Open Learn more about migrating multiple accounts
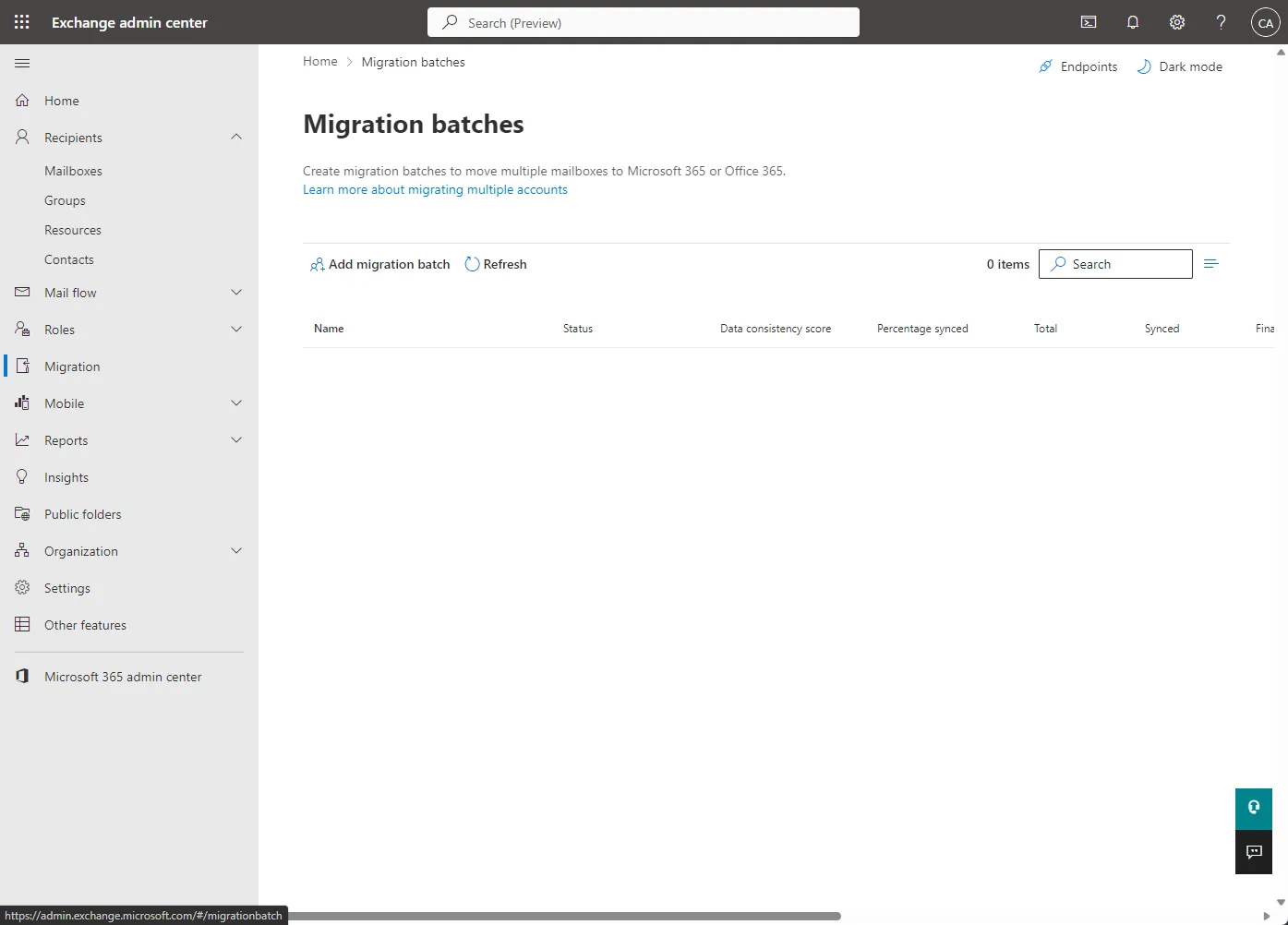This screenshot has width=1288, height=925. coord(435,189)
